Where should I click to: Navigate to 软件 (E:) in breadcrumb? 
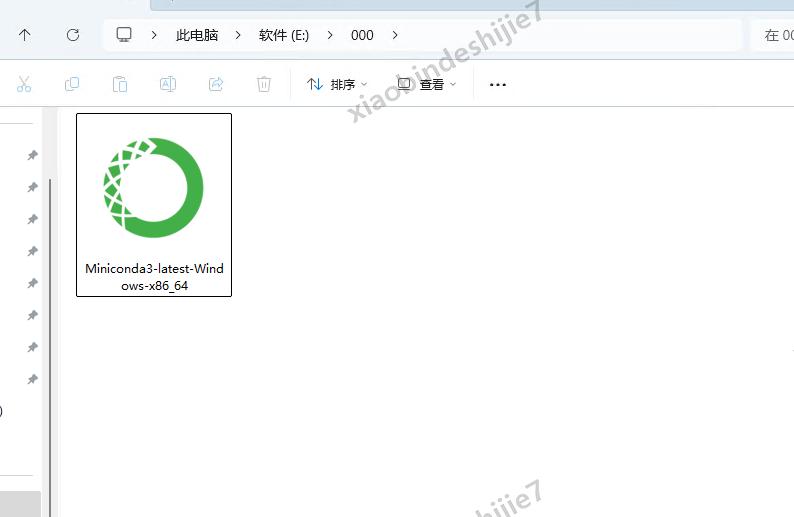click(284, 35)
